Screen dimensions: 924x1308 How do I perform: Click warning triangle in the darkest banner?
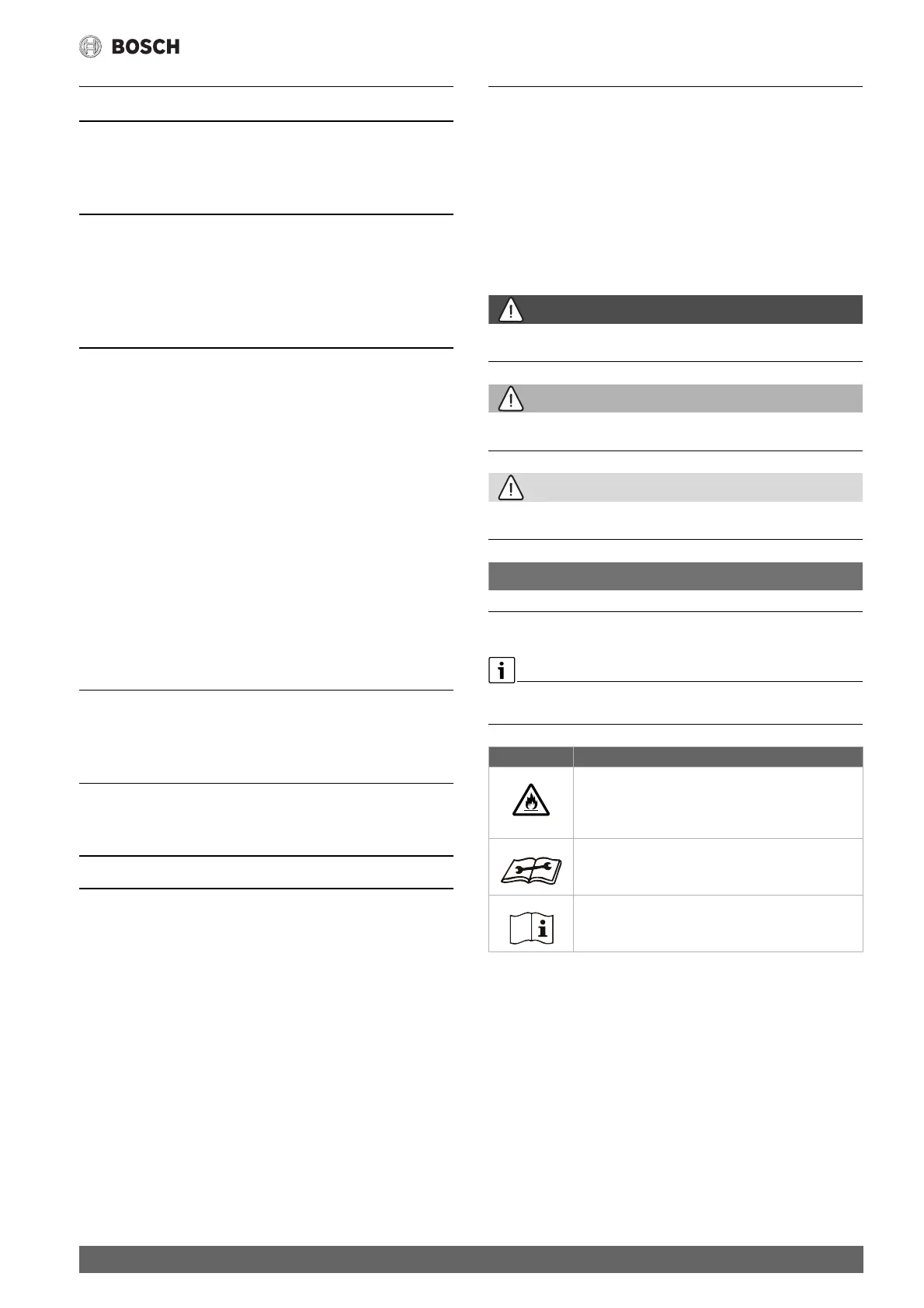[510, 310]
